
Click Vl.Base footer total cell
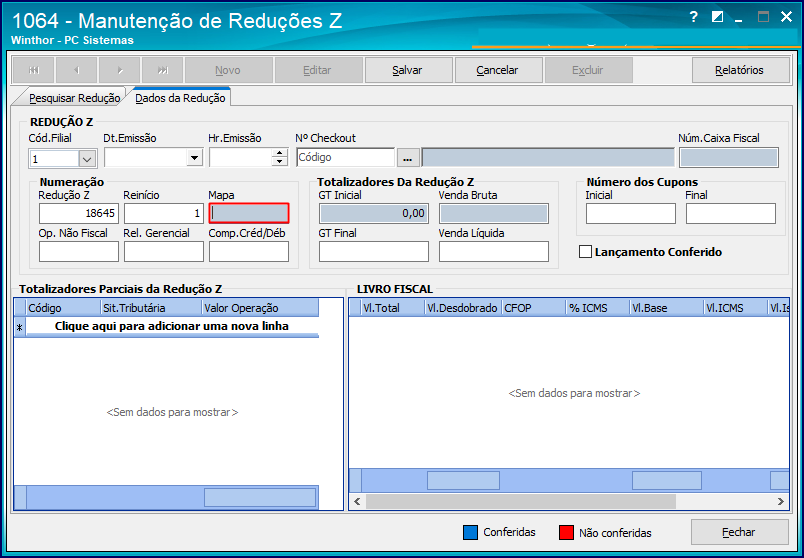point(667,481)
